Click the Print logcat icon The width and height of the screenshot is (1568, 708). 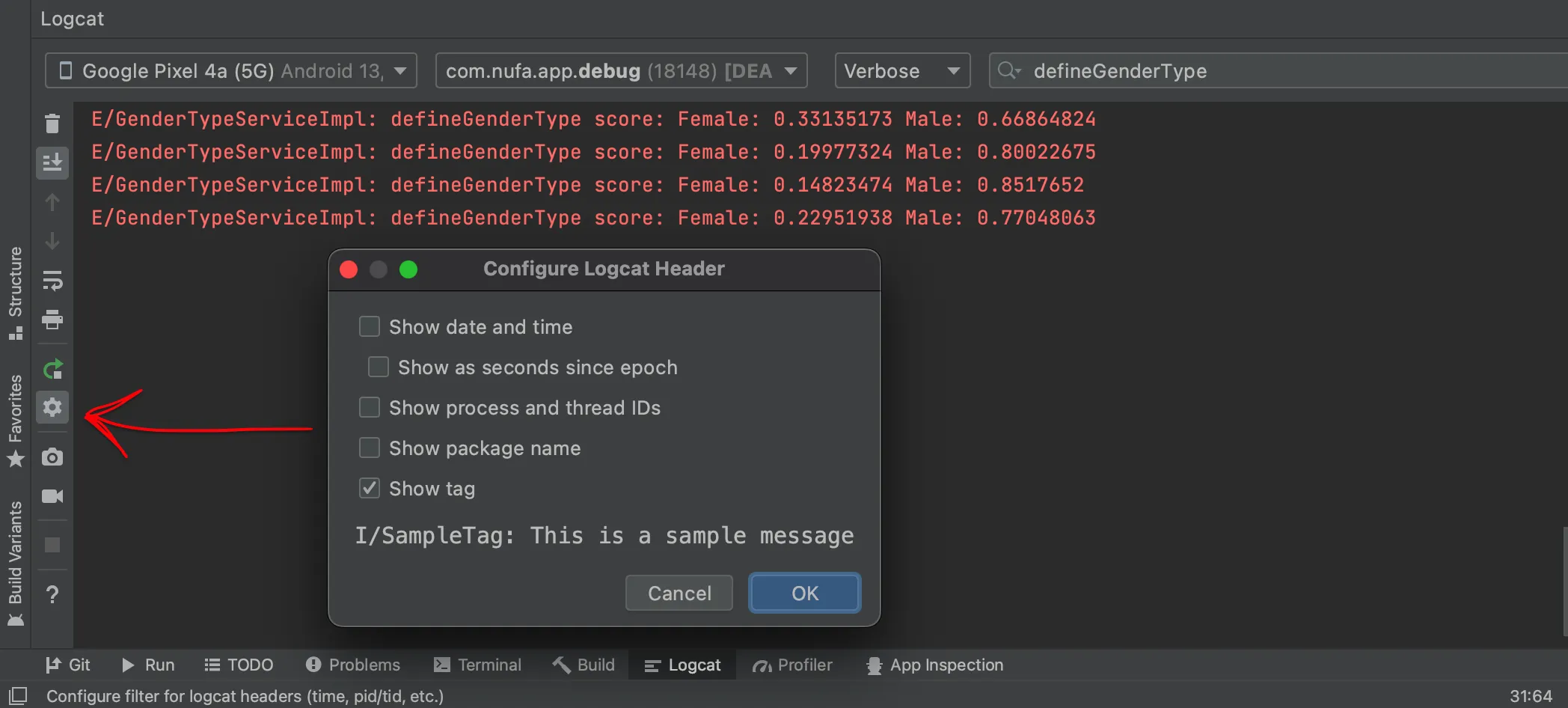[x=52, y=320]
